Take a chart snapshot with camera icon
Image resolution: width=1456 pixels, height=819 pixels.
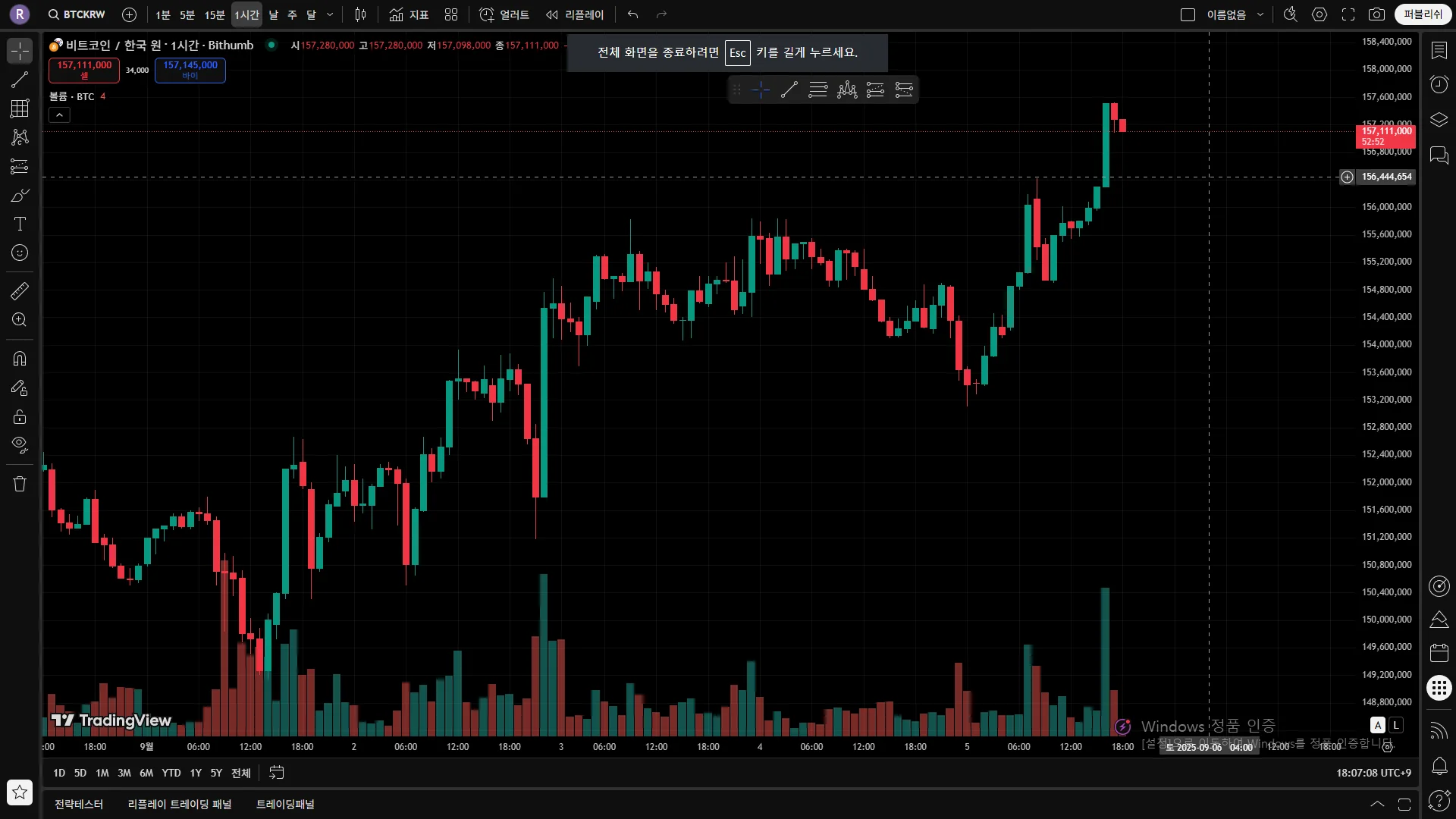[x=1376, y=14]
